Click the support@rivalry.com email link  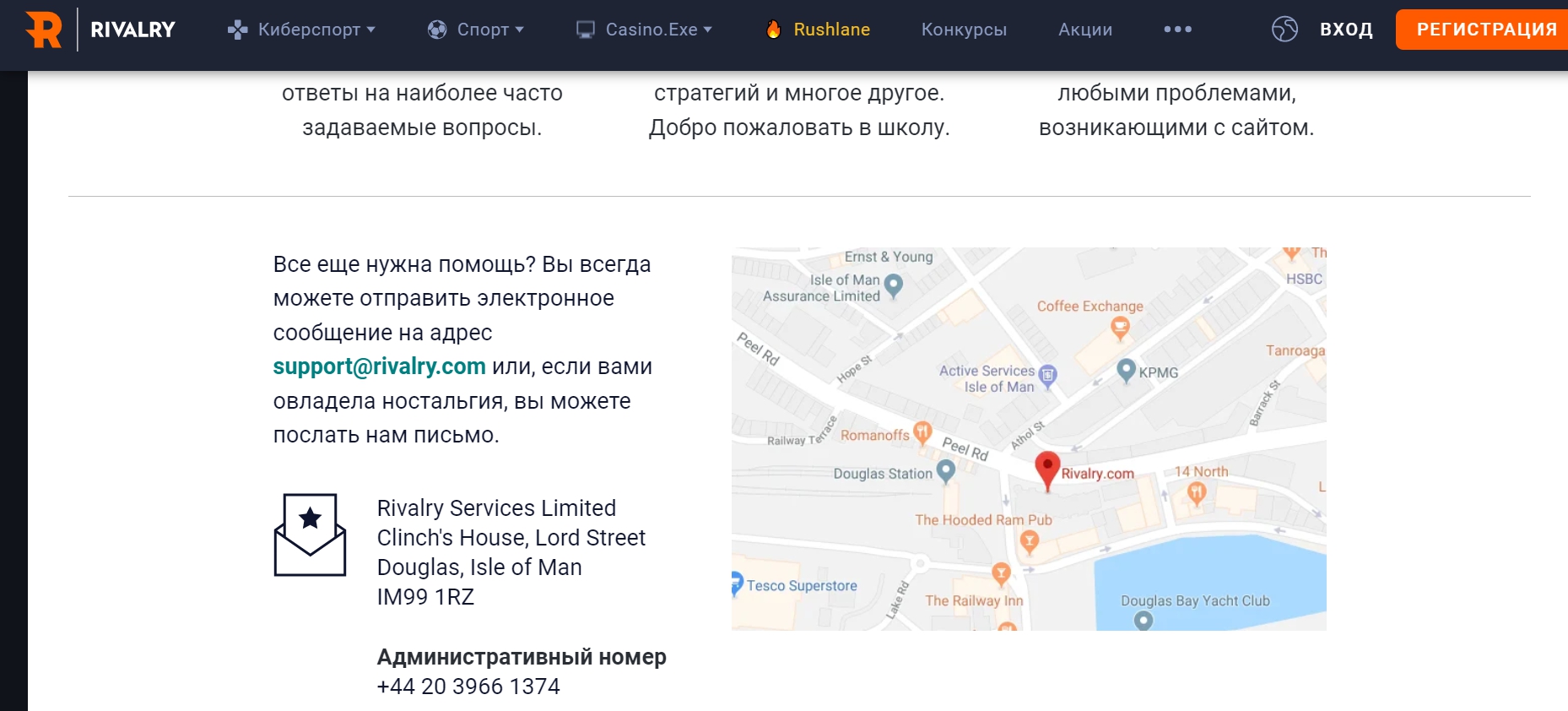pyautogui.click(x=379, y=366)
